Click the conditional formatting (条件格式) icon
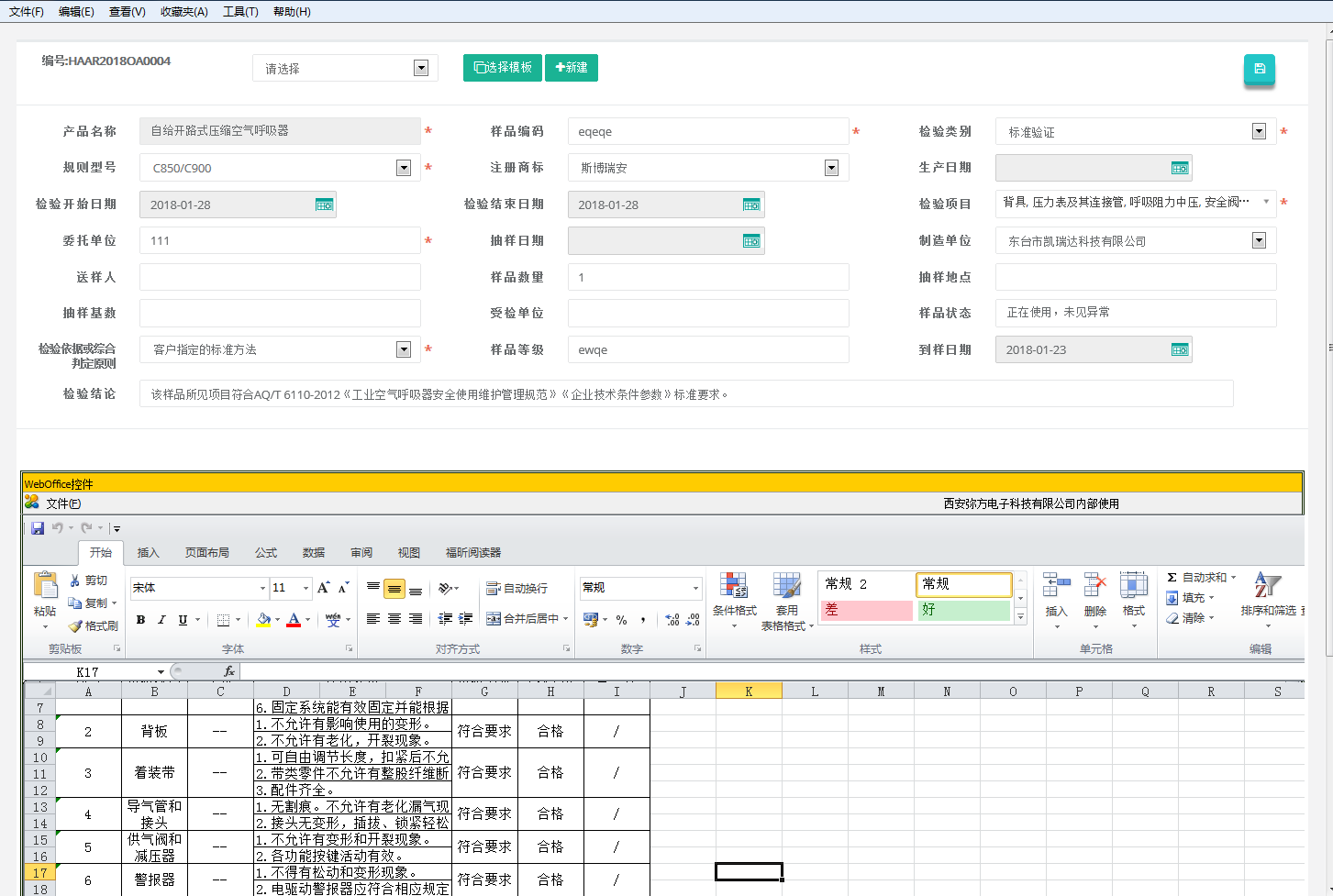The width and height of the screenshot is (1333, 896). [734, 587]
